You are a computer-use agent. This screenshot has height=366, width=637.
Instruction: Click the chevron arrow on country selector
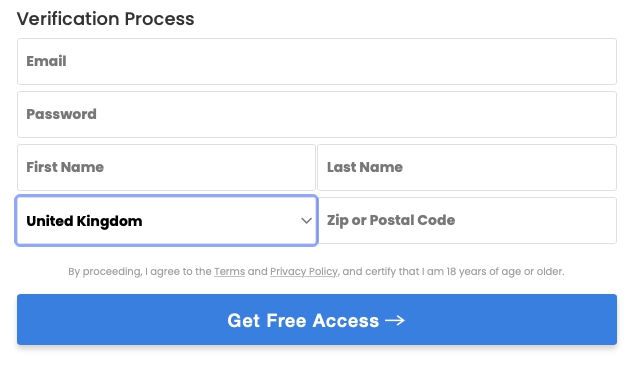(x=306, y=221)
